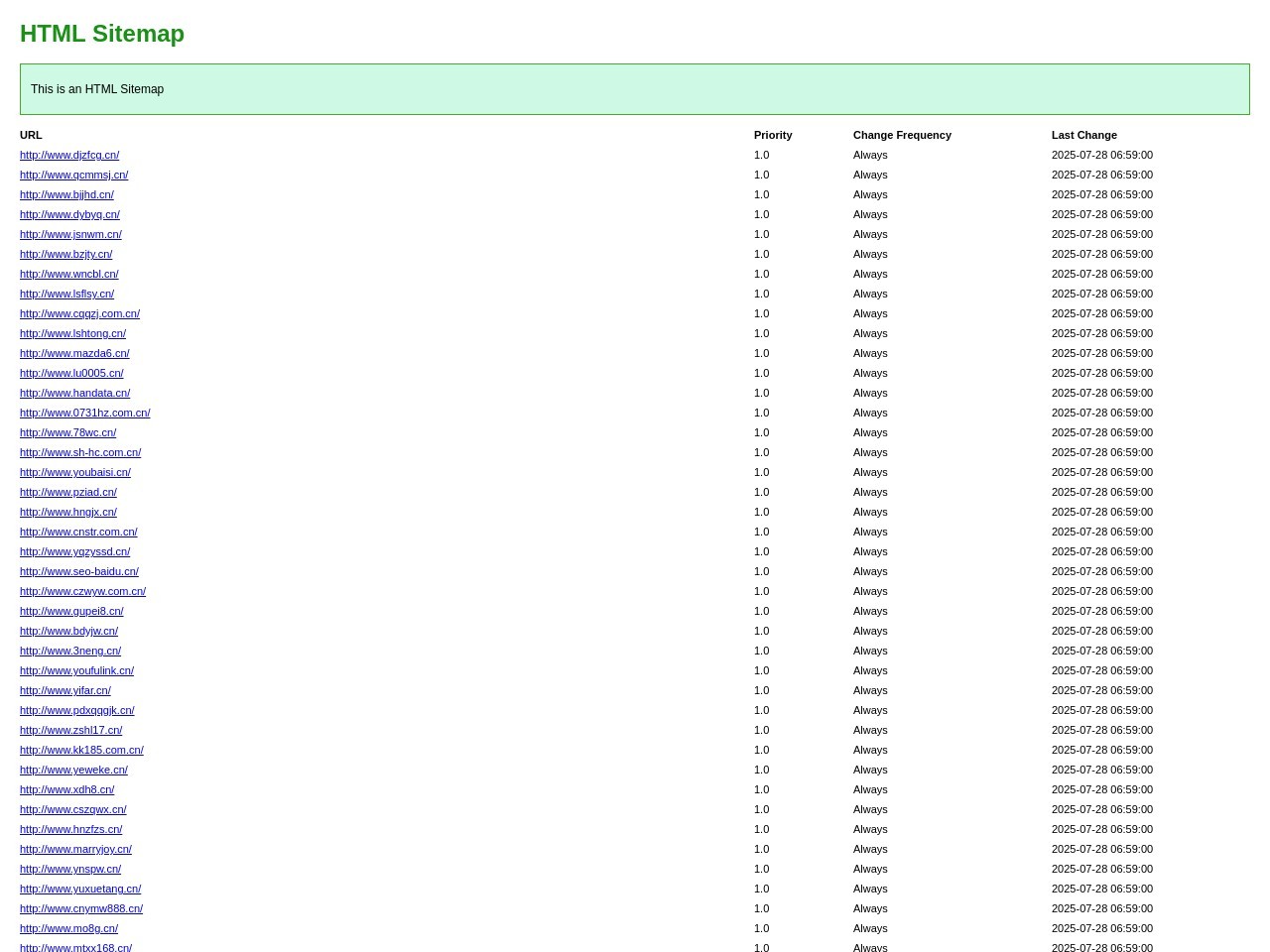Open the www.youfulink.cn link
Screen dimensions: 1270x952
(76, 670)
